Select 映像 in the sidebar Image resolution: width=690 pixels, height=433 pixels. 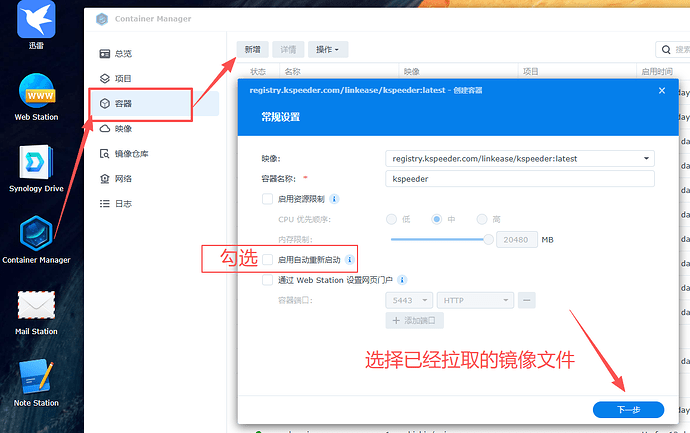[123, 128]
